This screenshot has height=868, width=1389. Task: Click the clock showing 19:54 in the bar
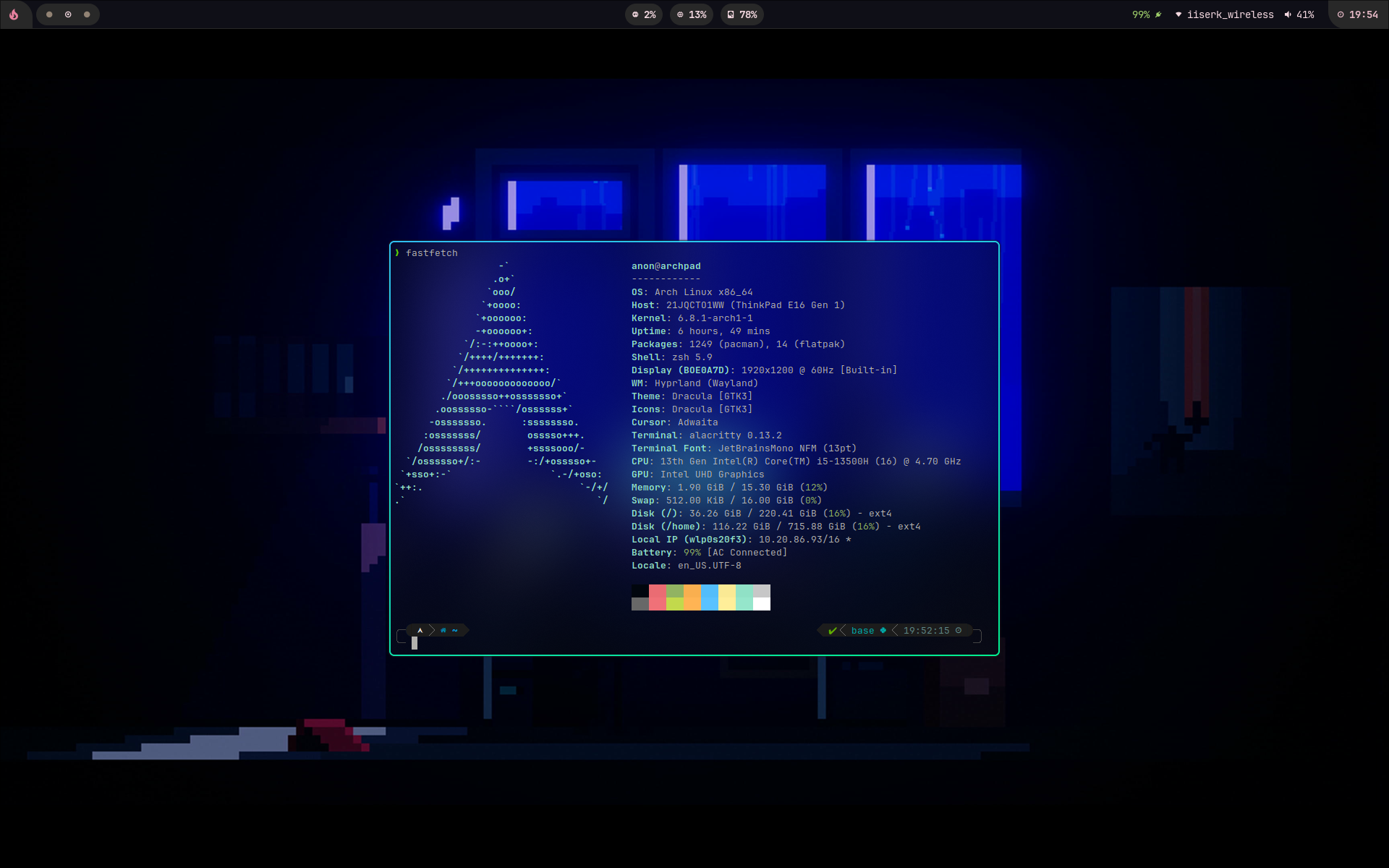click(1362, 14)
